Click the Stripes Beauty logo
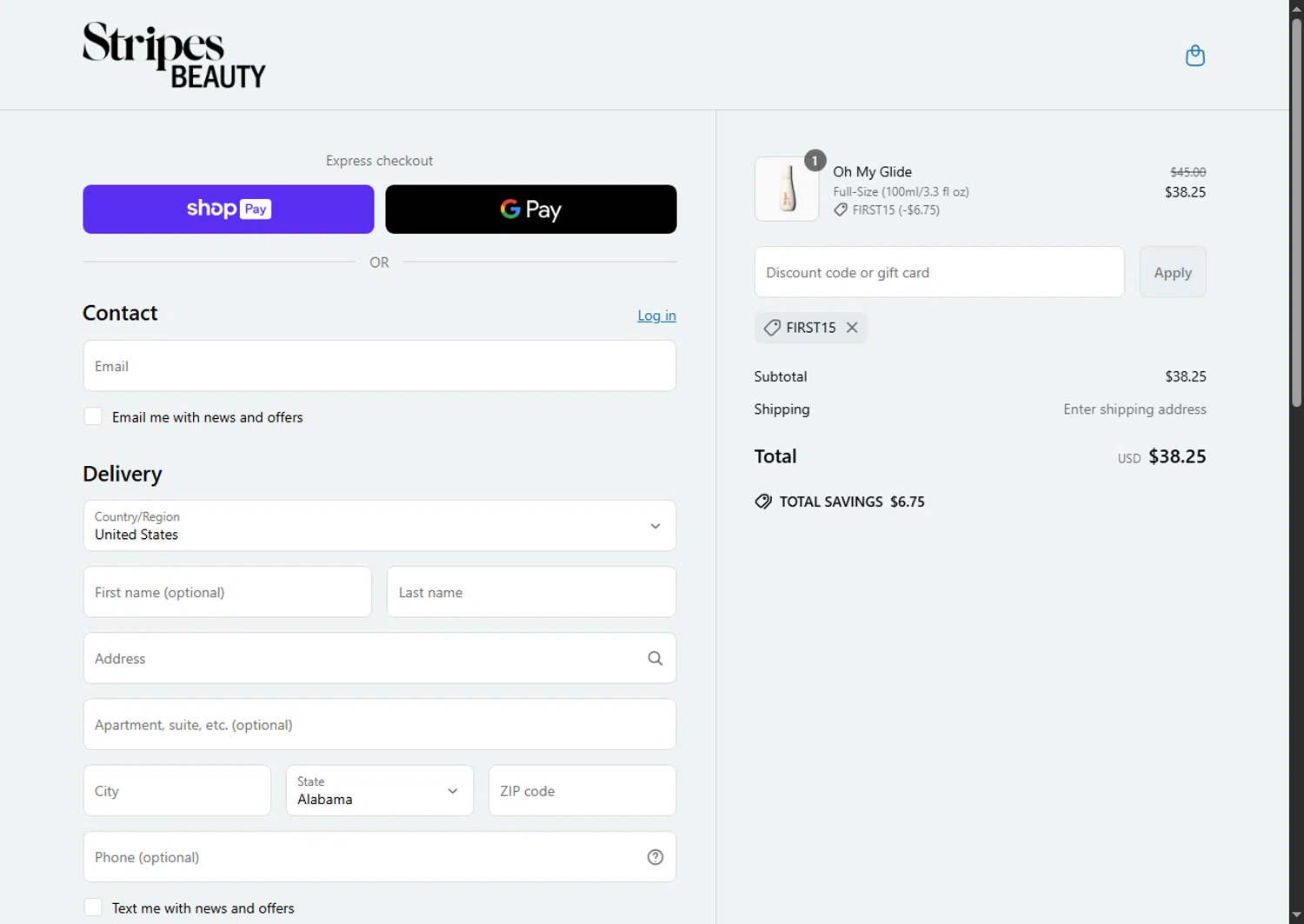 (x=174, y=55)
